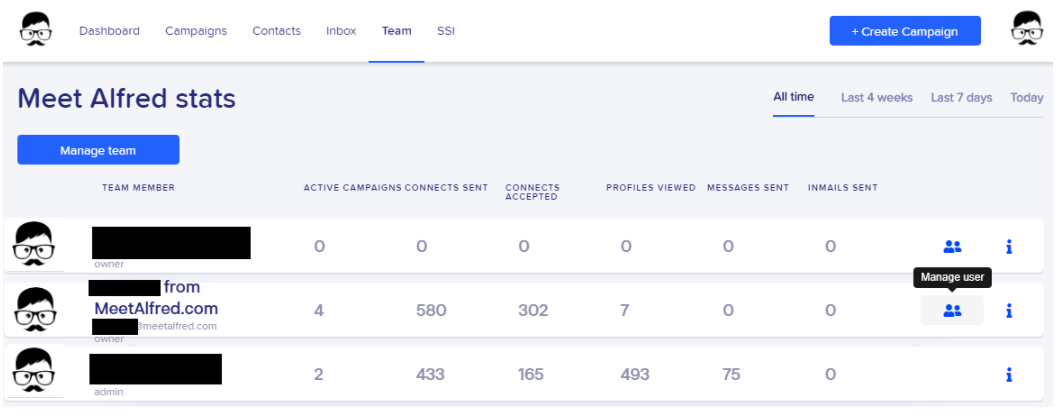Click the 493 profiles viewed value
This screenshot has width=1056, height=413.
[x=634, y=374]
